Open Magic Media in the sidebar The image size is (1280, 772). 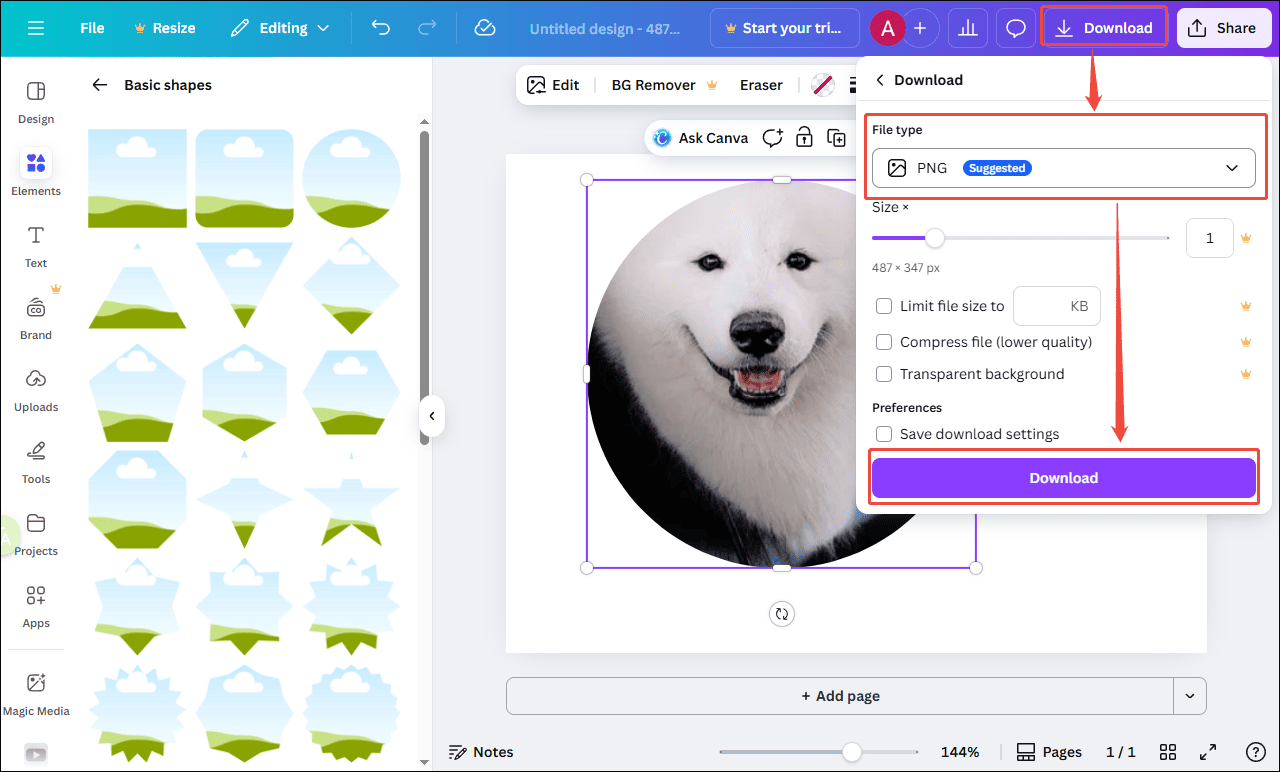tap(36, 693)
